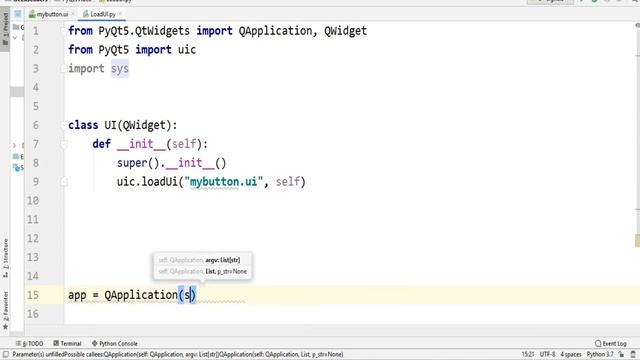The image size is (640, 360).
Task: Click the project view icon left of tabs
Action: [x=18, y=14]
